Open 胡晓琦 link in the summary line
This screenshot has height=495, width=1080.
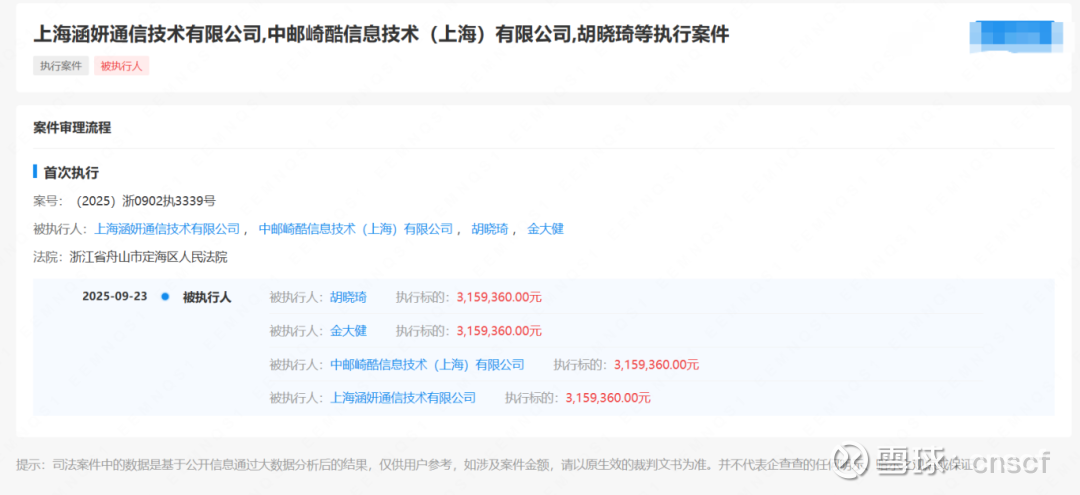click(x=490, y=229)
